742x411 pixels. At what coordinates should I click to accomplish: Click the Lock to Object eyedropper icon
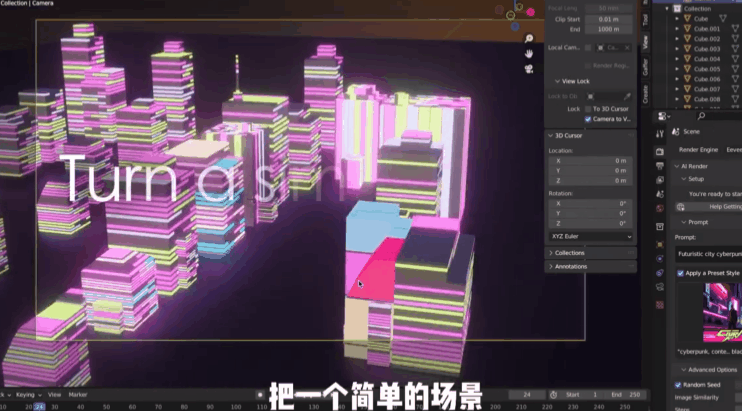click(x=627, y=96)
